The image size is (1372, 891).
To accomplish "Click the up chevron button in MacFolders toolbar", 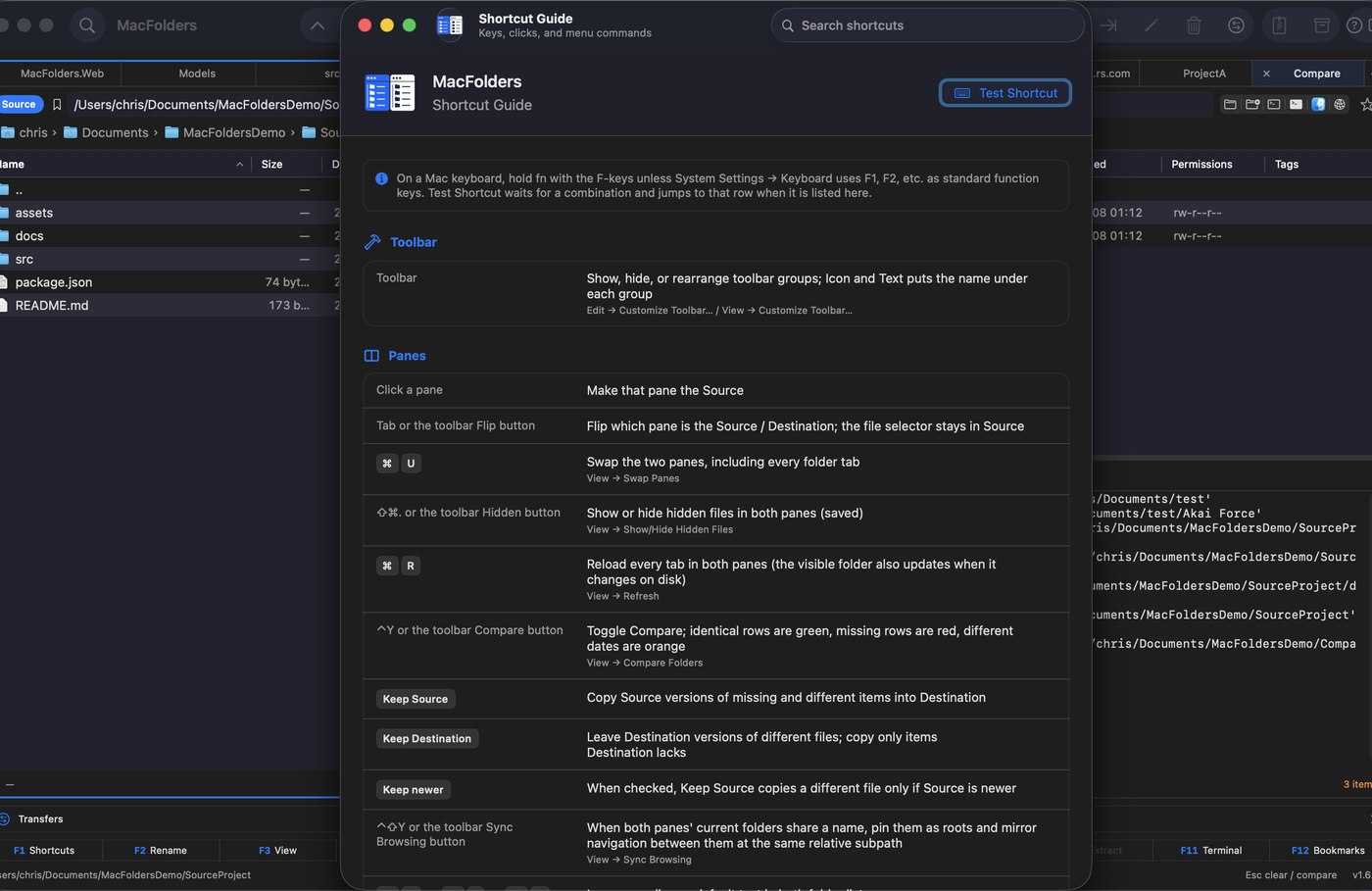I will (x=317, y=25).
